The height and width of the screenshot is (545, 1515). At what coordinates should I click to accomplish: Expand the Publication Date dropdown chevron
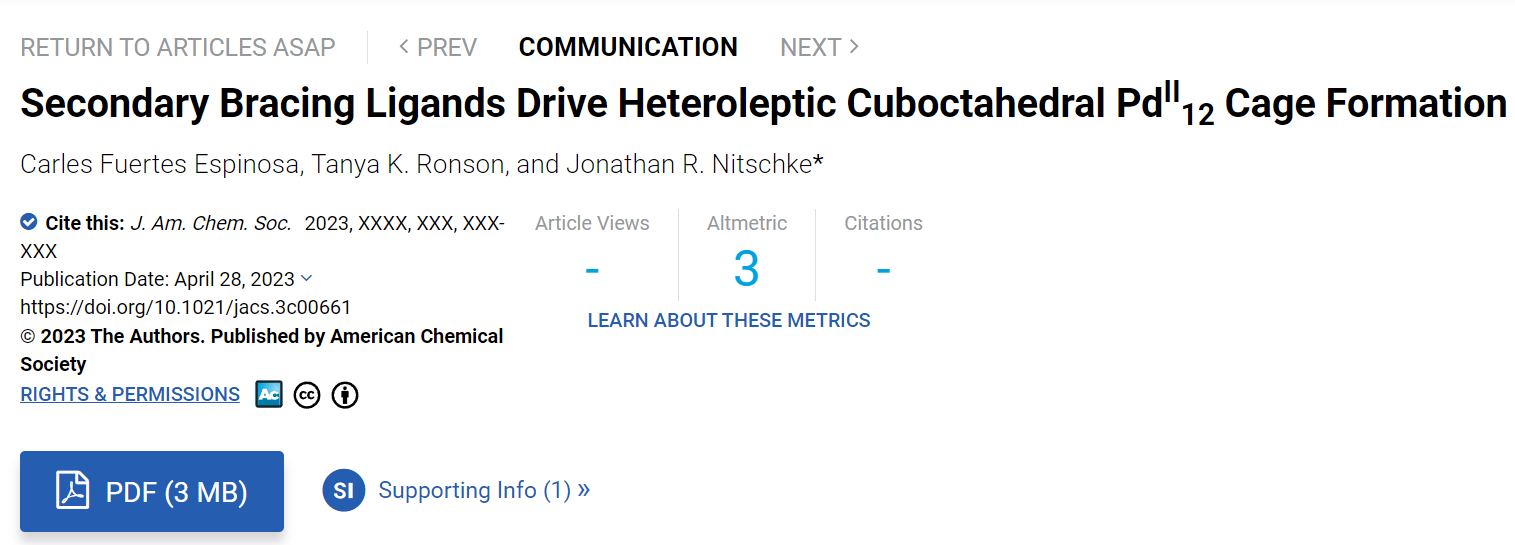[x=306, y=278]
